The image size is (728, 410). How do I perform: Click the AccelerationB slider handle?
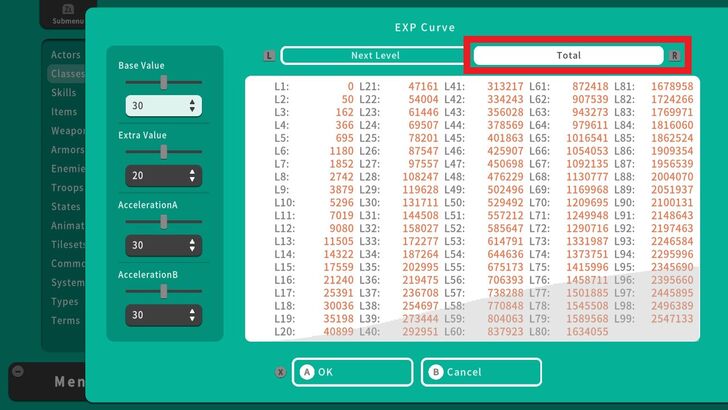click(x=164, y=291)
